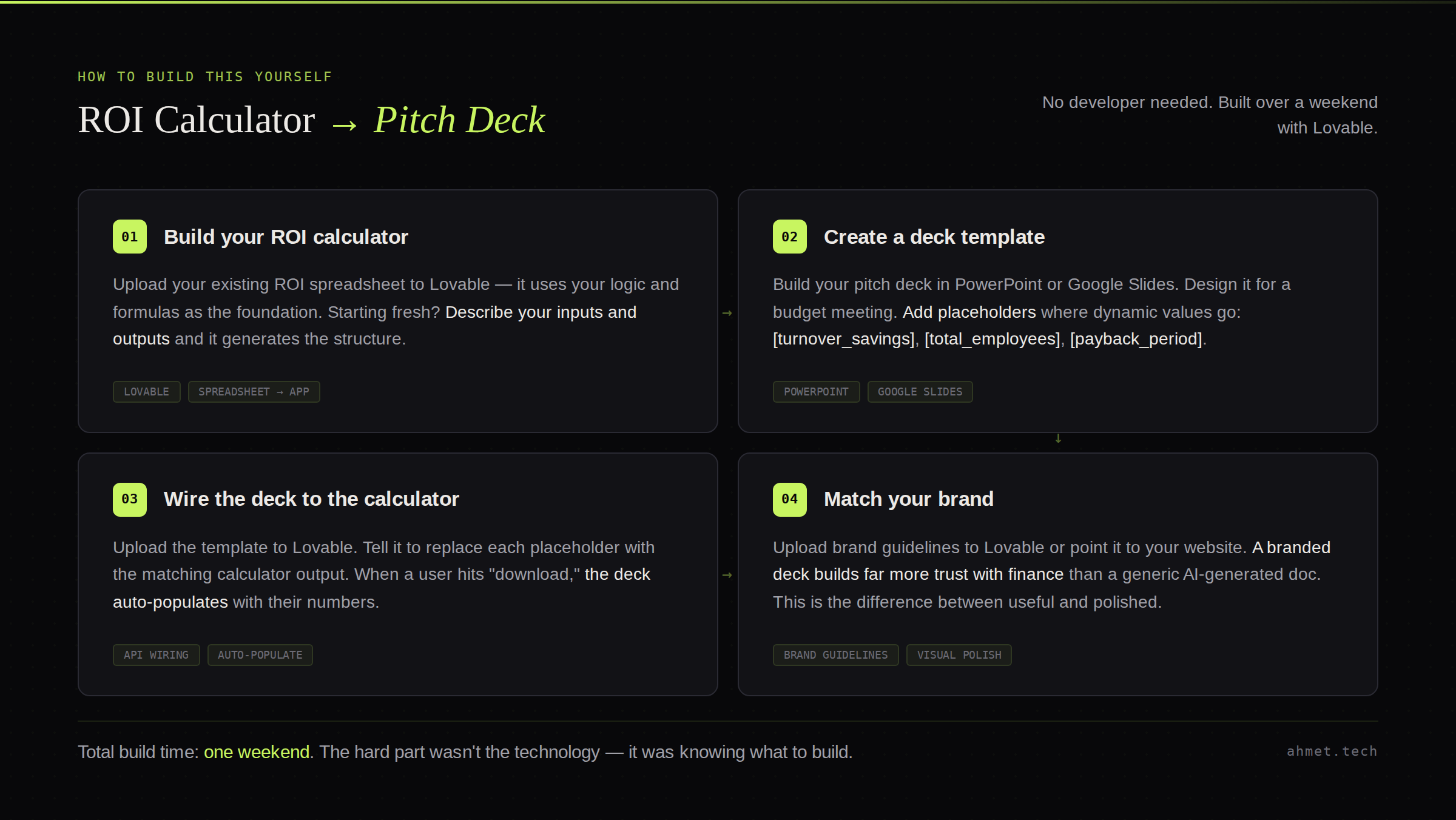
Task: Click the 03 step number badge
Action: (x=130, y=499)
